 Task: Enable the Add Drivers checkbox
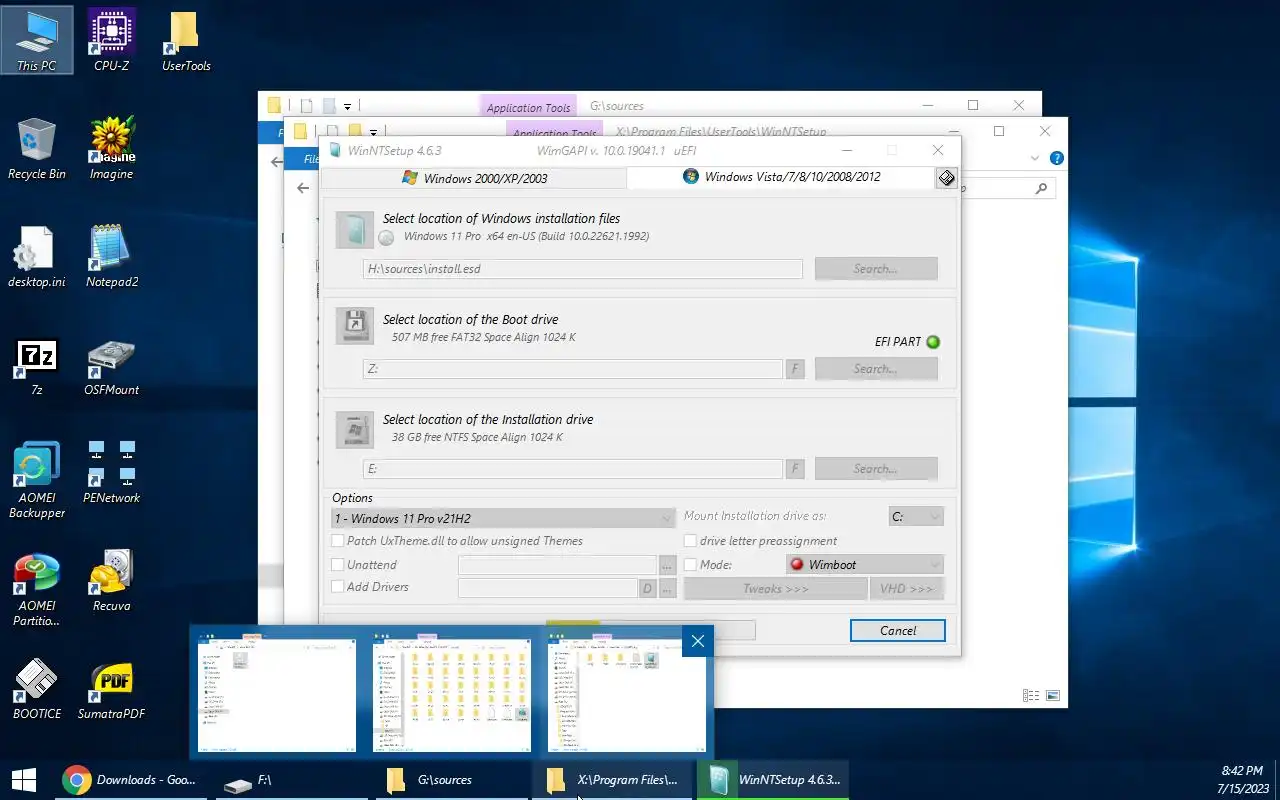coord(338,587)
